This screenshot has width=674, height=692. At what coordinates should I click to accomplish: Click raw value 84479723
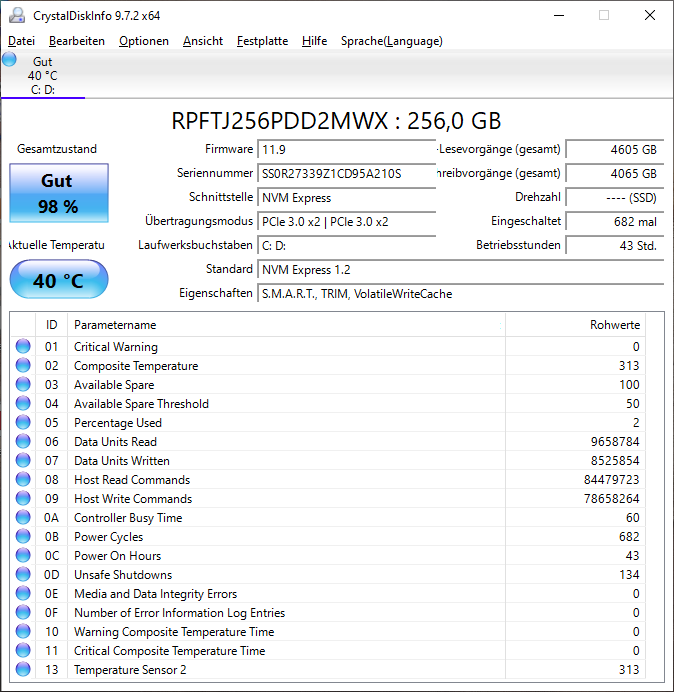611,480
